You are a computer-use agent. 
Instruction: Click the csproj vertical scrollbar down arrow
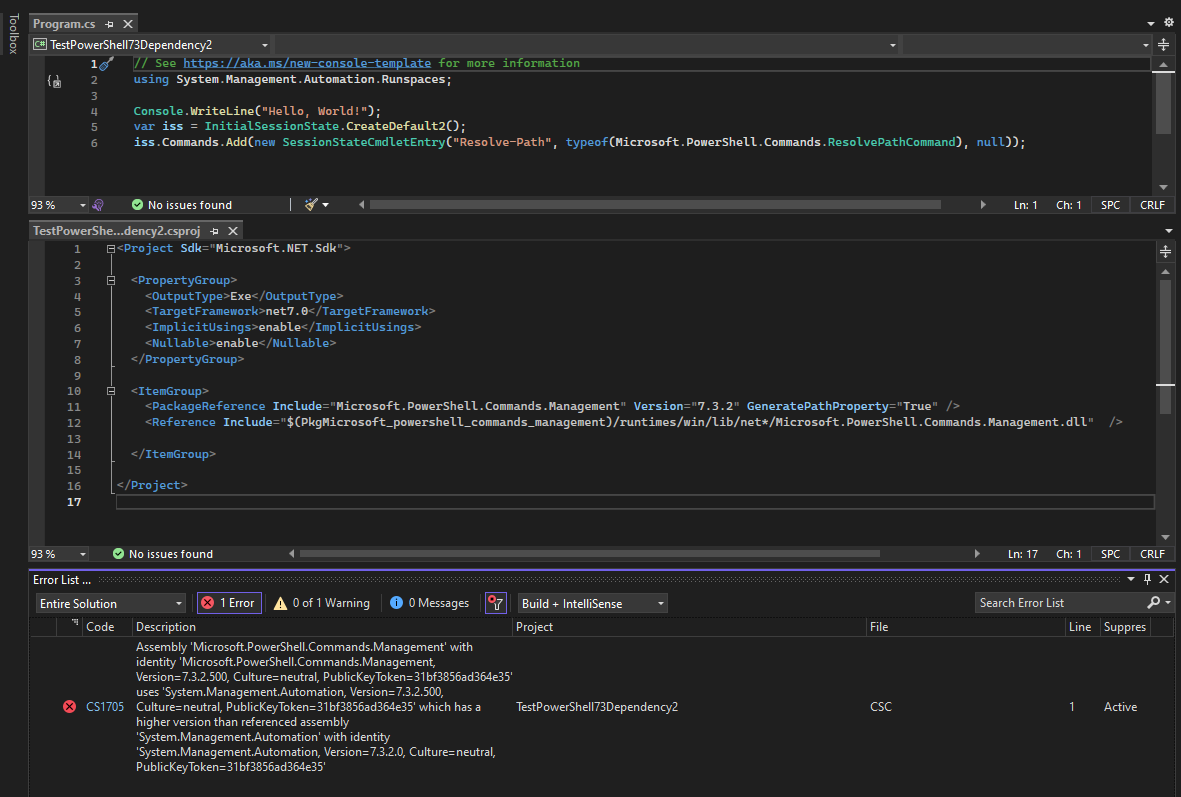pos(1165,537)
